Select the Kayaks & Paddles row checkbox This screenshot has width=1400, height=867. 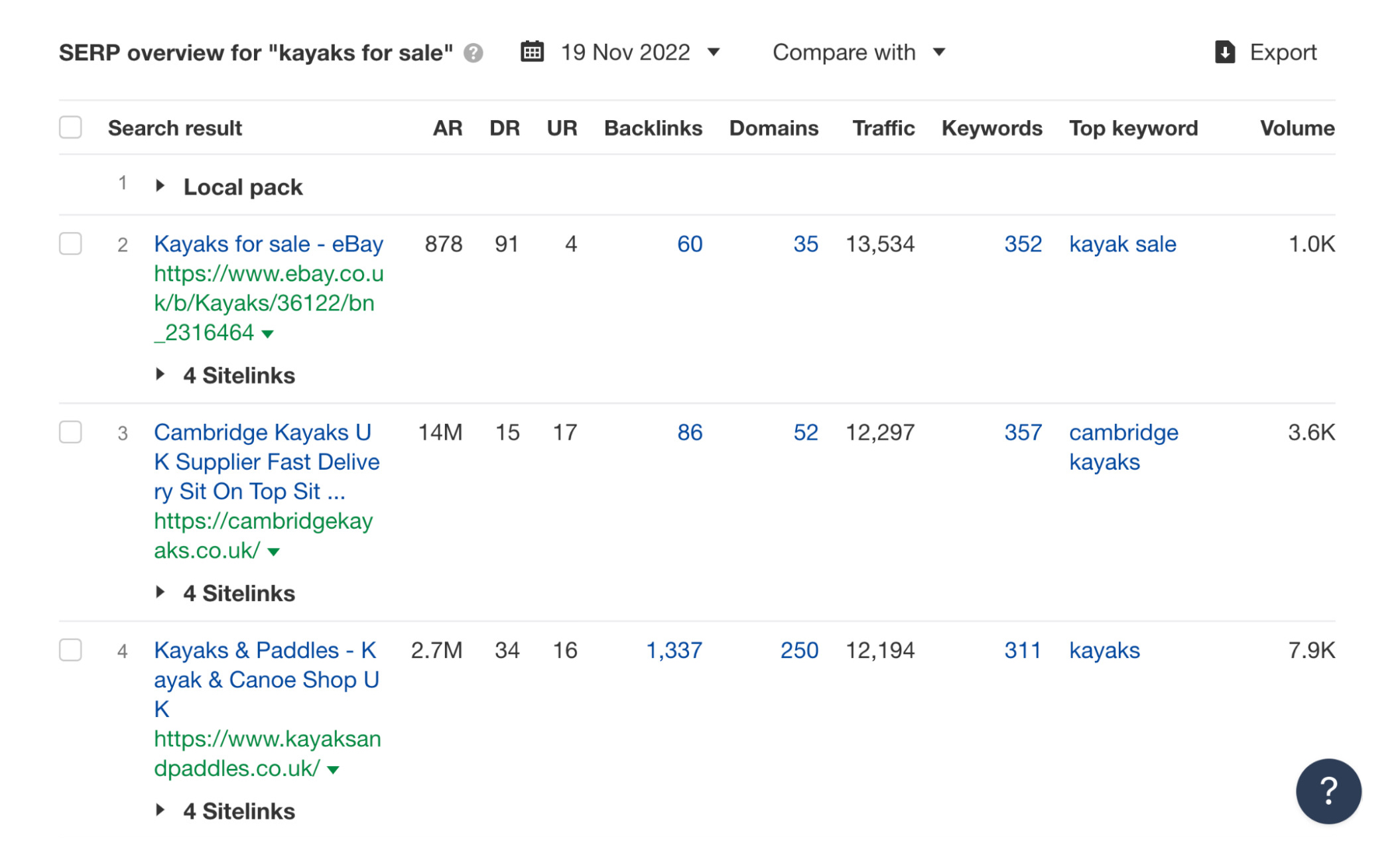(x=70, y=650)
